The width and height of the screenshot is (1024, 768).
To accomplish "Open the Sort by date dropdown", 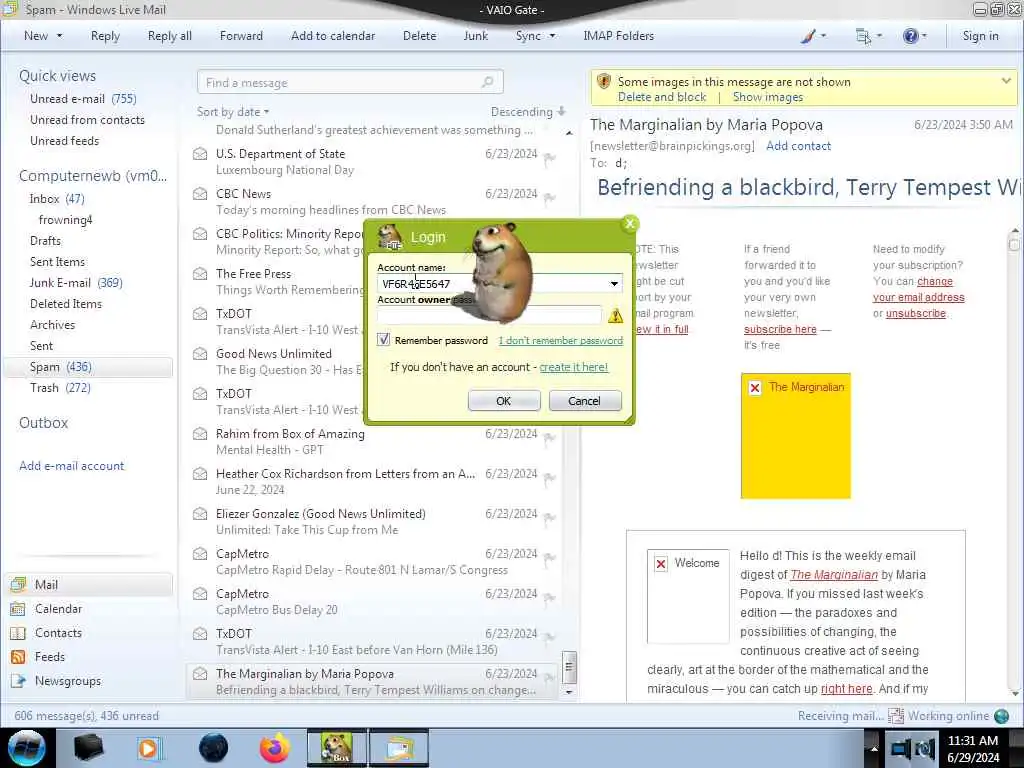I will click(x=233, y=112).
